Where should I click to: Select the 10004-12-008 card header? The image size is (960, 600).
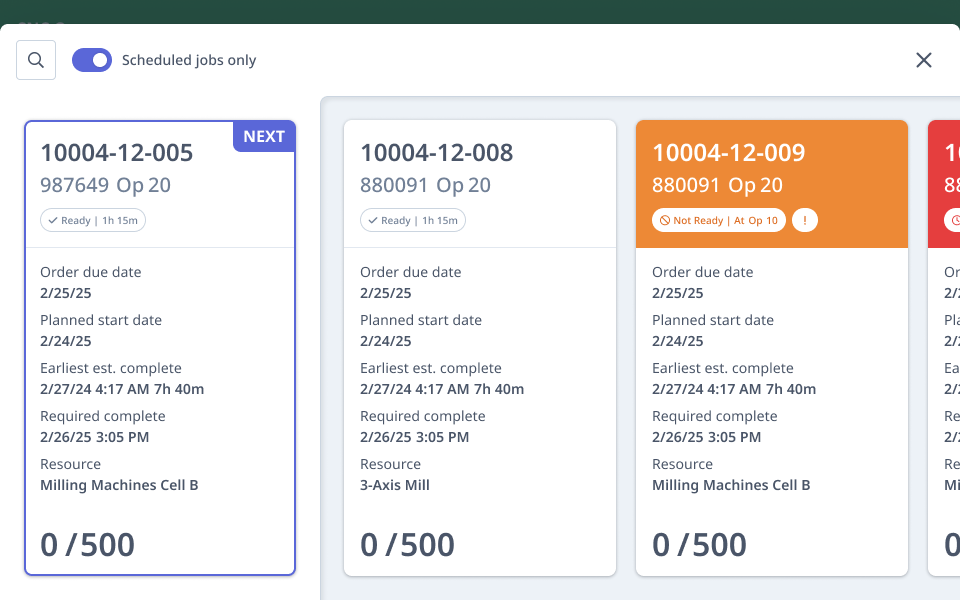pyautogui.click(x=436, y=153)
